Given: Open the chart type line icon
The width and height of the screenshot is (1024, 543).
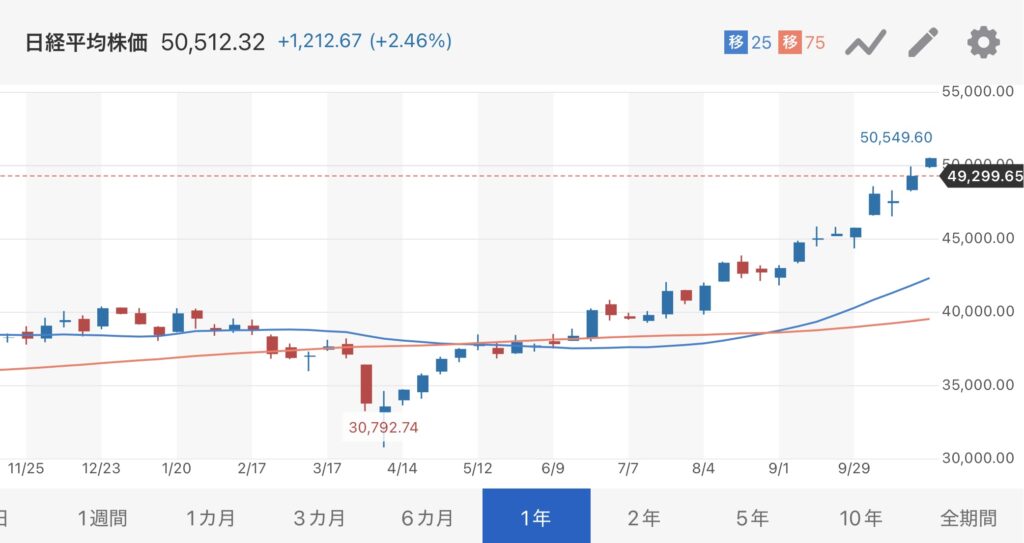Looking at the screenshot, I should click(x=866, y=43).
